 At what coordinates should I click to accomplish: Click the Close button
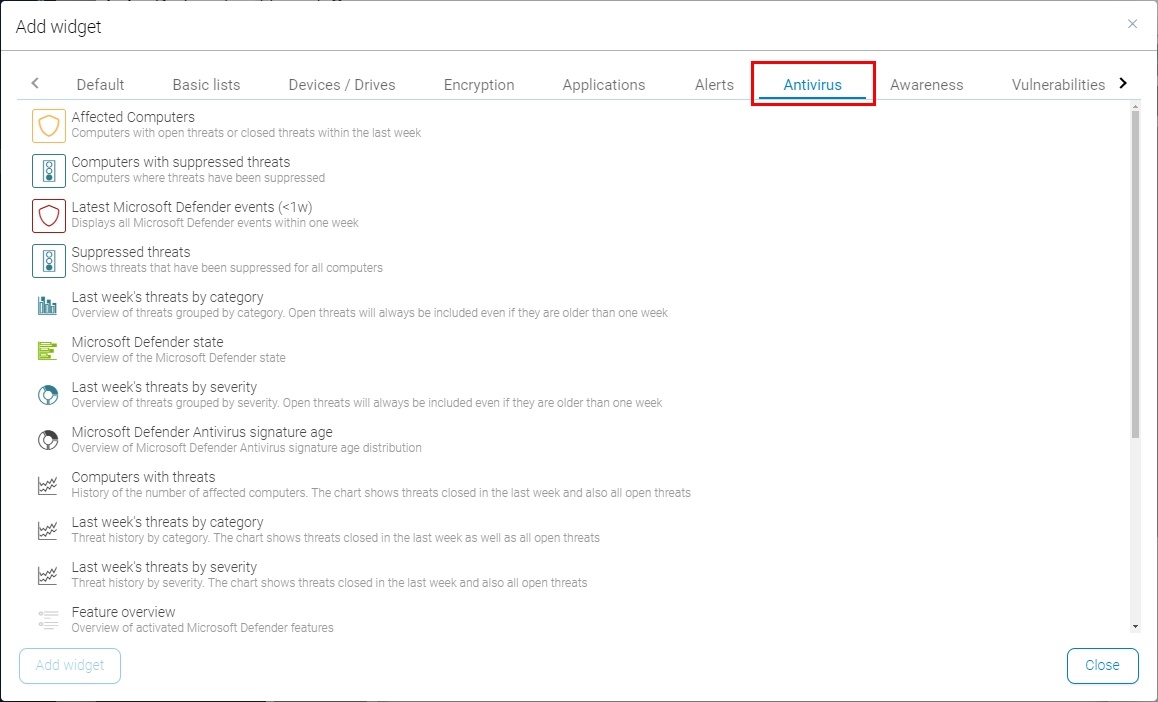tap(1102, 665)
